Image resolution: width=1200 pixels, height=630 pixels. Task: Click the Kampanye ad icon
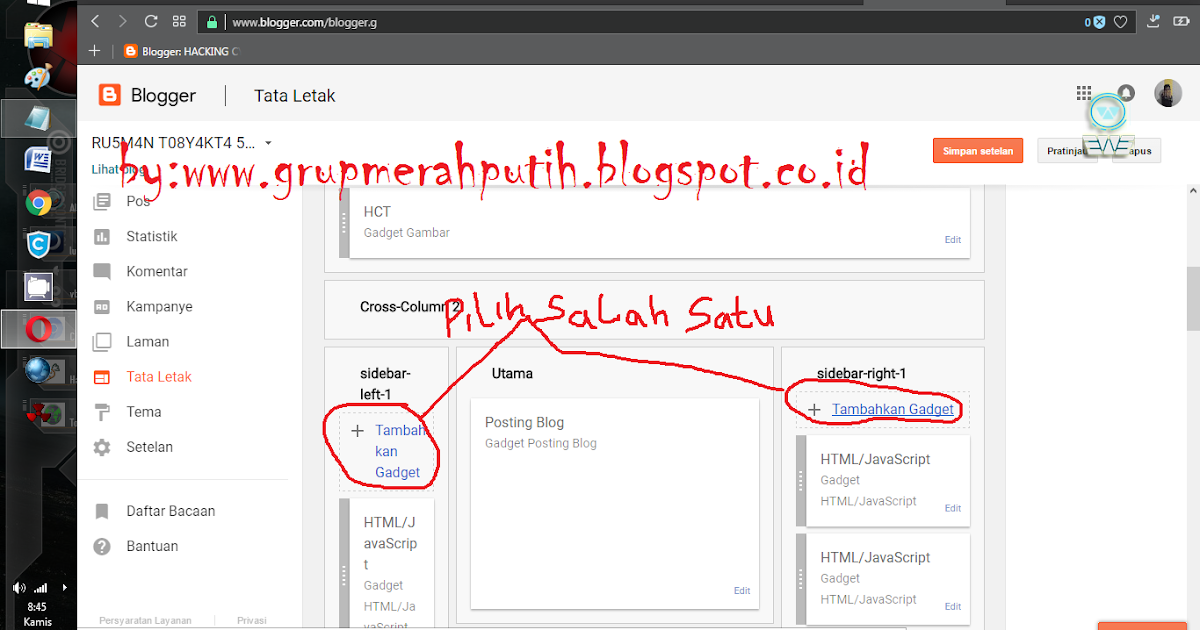click(x=102, y=306)
